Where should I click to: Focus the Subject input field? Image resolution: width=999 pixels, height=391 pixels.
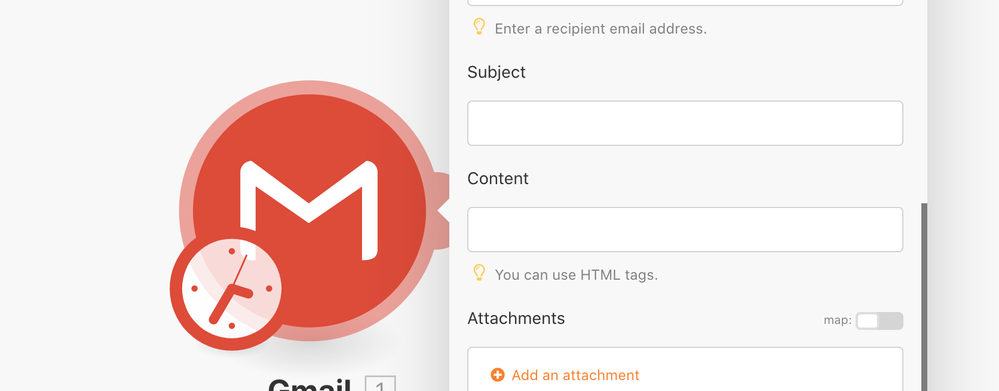[685, 123]
